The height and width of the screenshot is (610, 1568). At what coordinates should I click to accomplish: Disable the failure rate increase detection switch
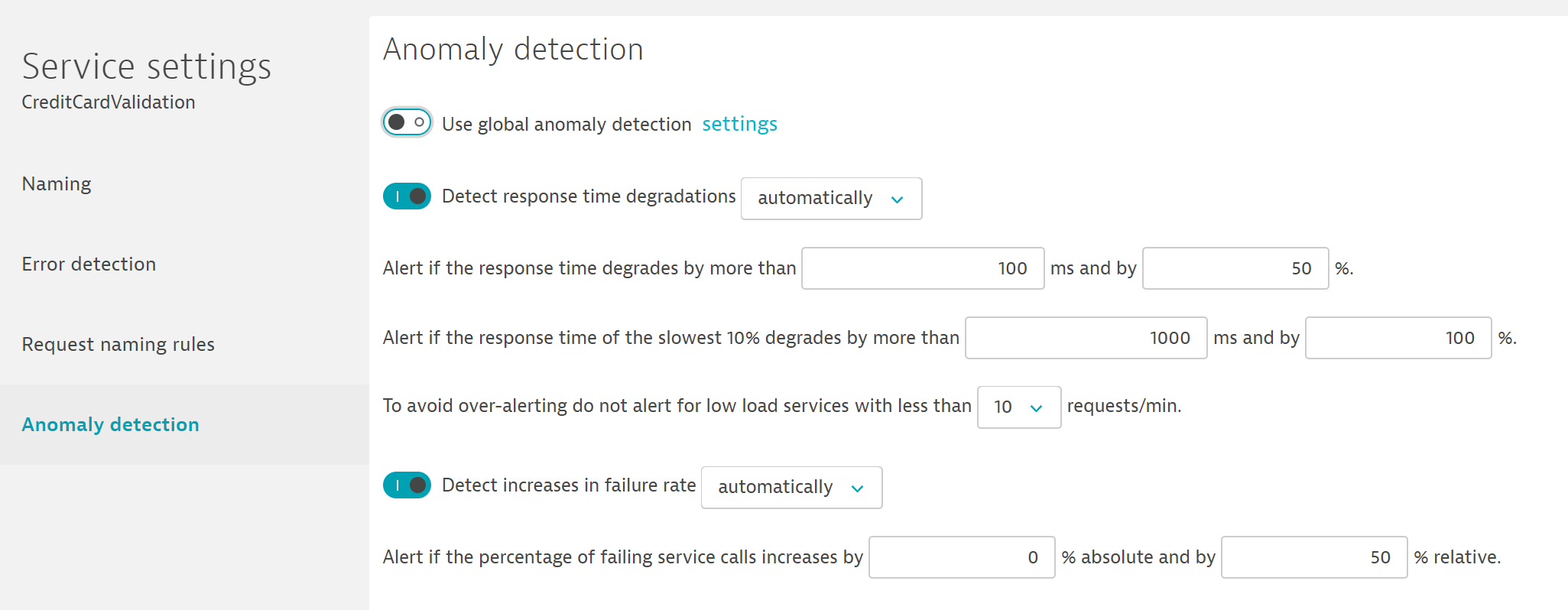[407, 485]
